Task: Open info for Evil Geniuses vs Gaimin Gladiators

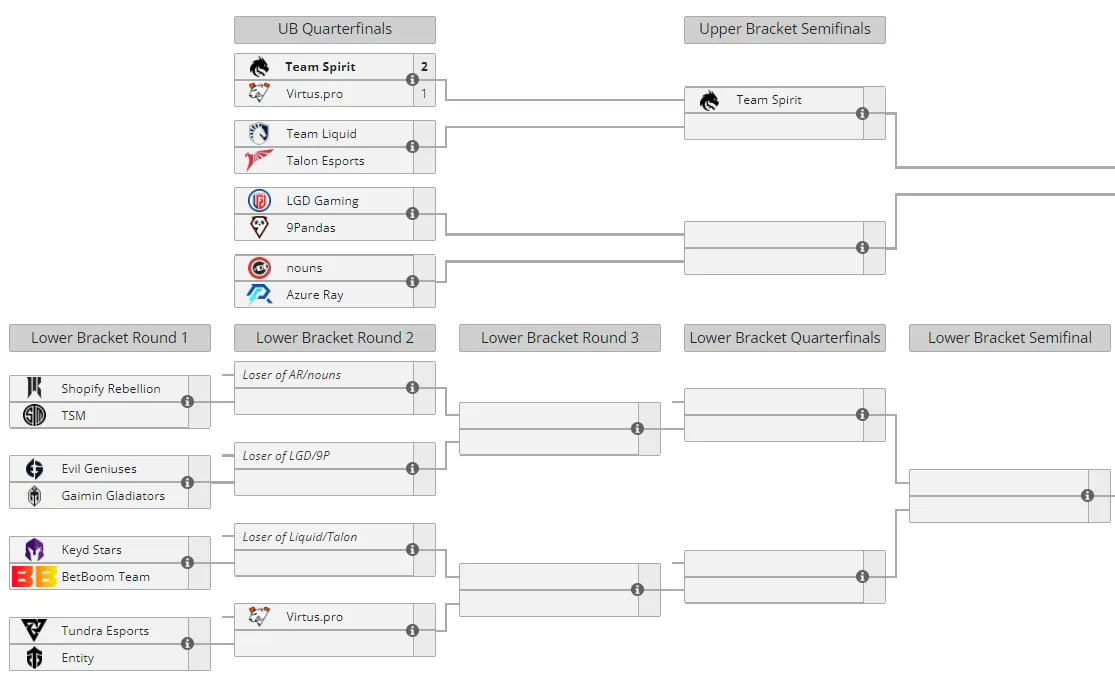Action: click(188, 482)
